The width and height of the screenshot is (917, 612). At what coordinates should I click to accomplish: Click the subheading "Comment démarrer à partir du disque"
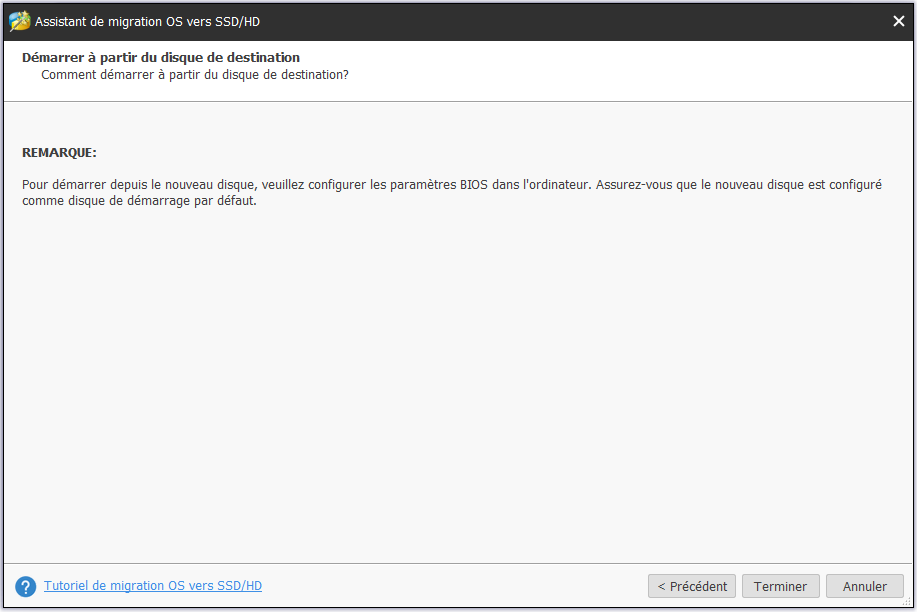click(194, 75)
